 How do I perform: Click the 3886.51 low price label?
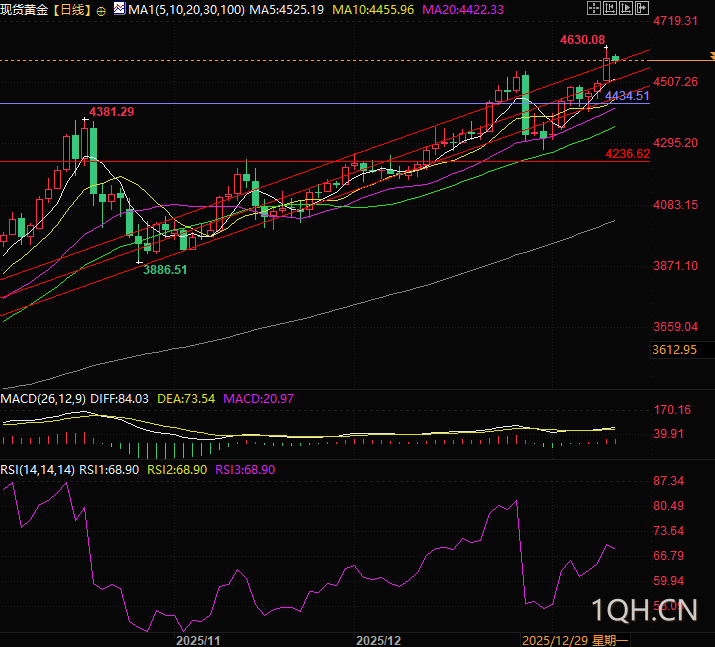(x=165, y=270)
